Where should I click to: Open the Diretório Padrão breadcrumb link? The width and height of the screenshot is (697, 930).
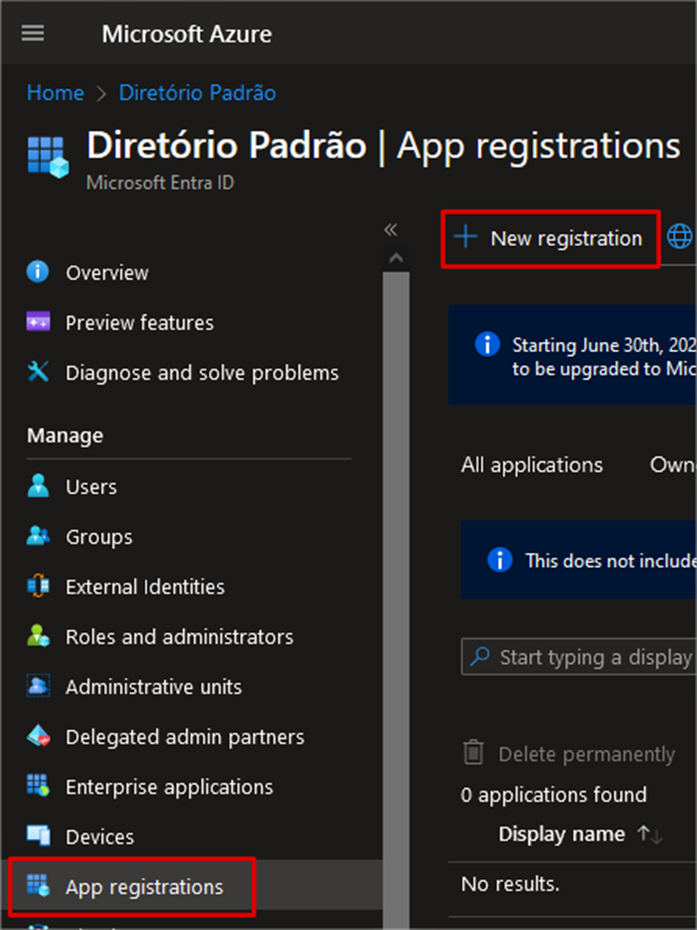(197, 93)
